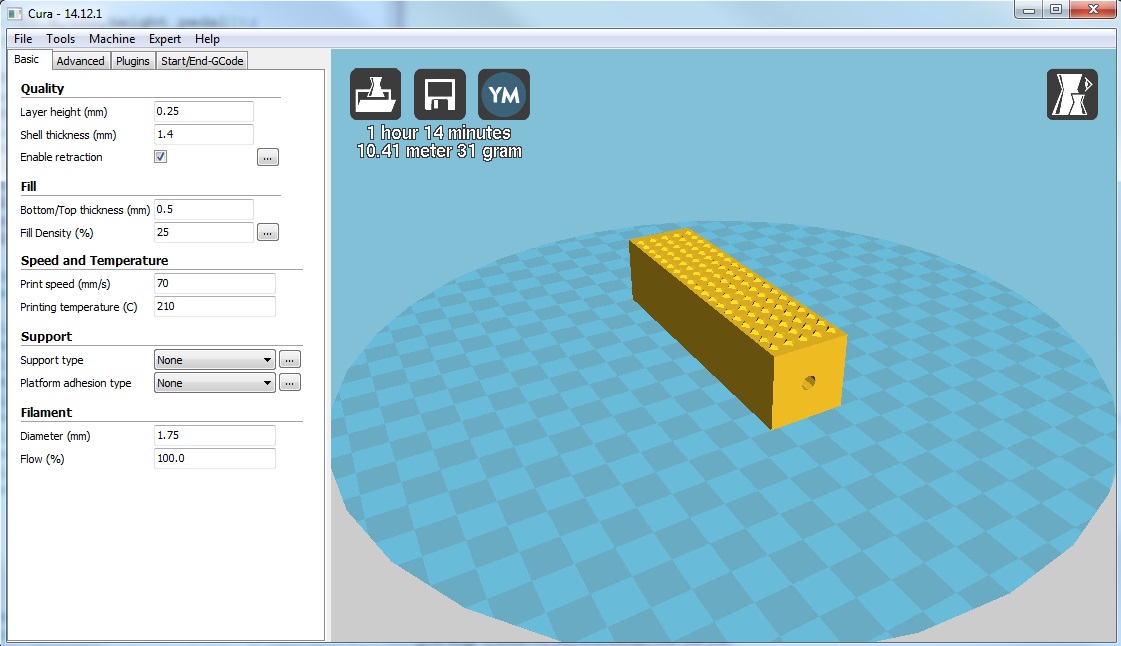Click the Load model icon
Screen dimensions: 1121x646
[x=375, y=95]
